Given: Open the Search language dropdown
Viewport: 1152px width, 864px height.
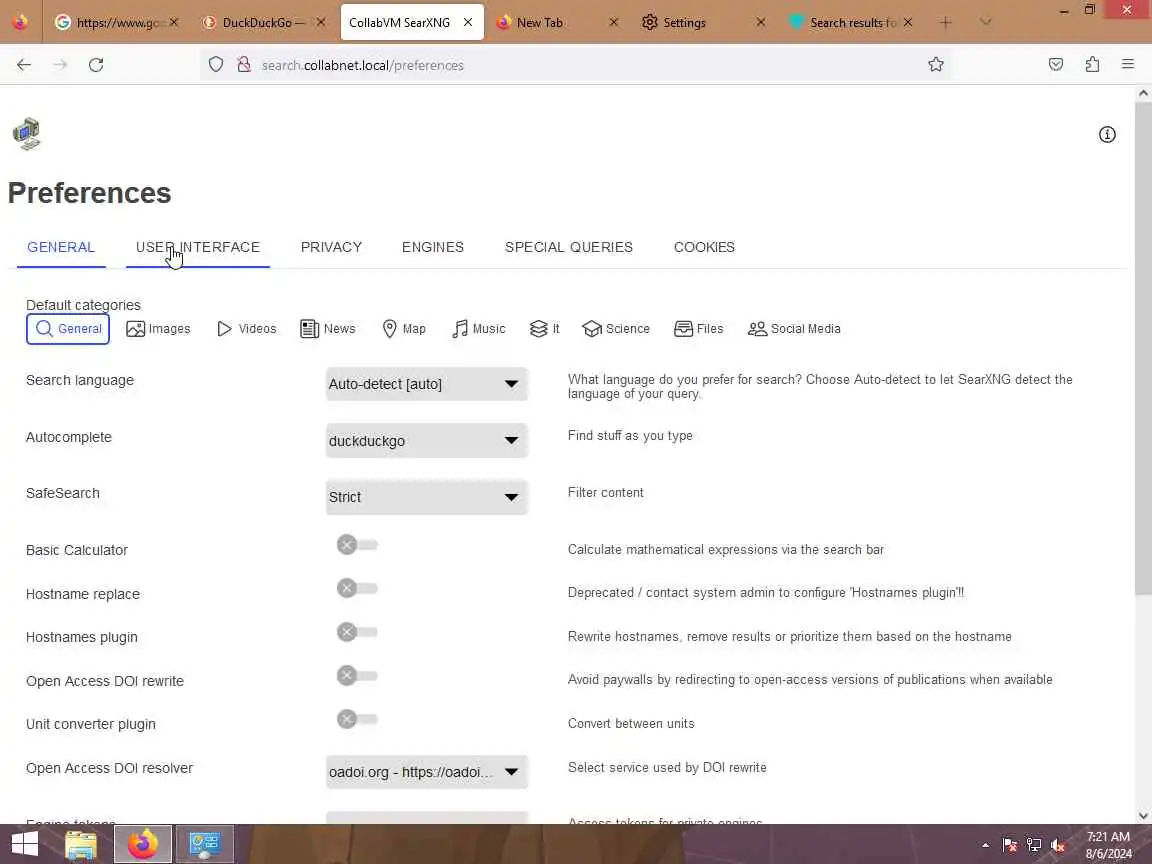Looking at the screenshot, I should [427, 384].
